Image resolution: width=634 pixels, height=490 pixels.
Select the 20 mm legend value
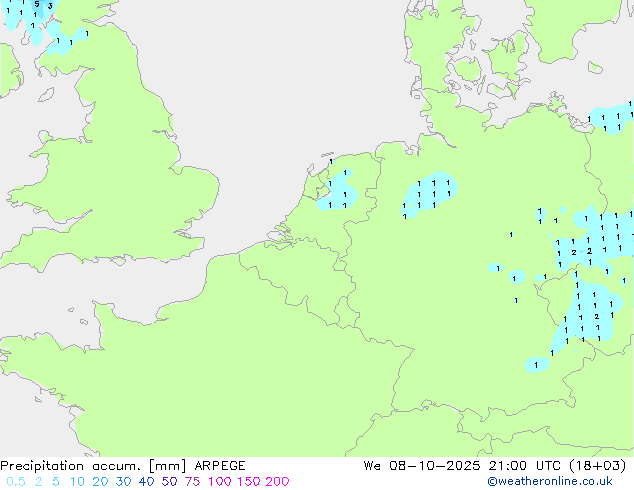[100, 482]
